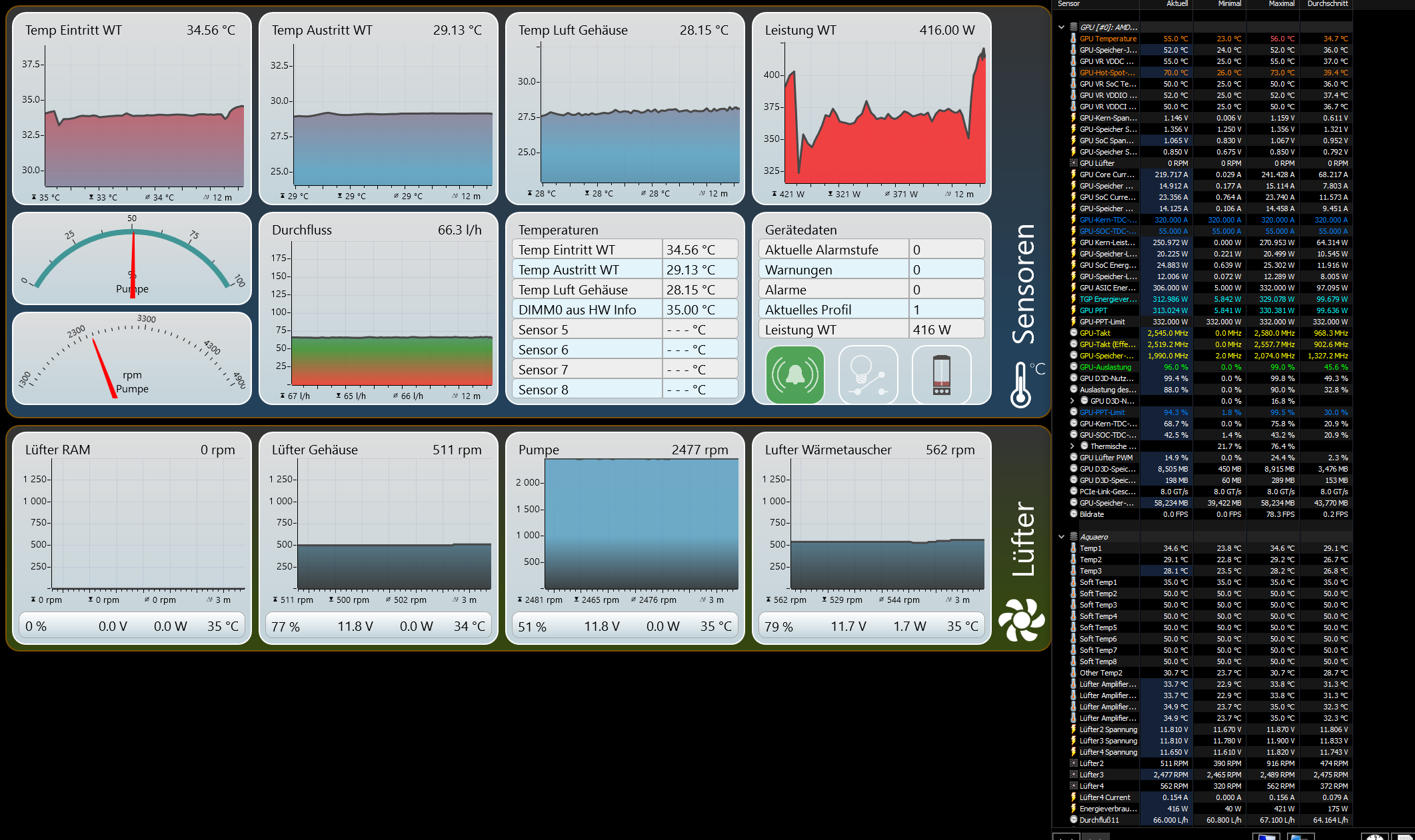Click the green alarm bell icon
This screenshot has width=1415, height=840.
pyautogui.click(x=794, y=374)
